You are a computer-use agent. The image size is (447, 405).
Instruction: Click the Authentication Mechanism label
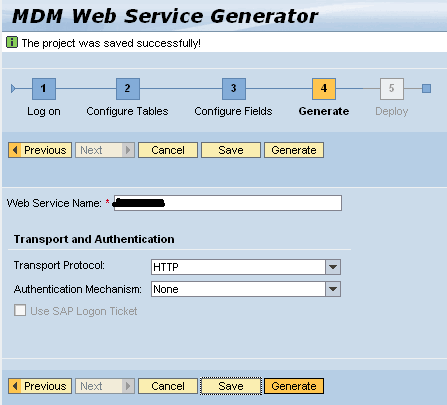point(78,289)
